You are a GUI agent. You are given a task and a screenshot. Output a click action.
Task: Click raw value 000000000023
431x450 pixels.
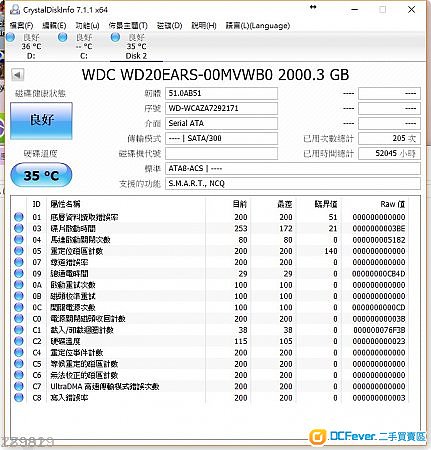(379, 341)
